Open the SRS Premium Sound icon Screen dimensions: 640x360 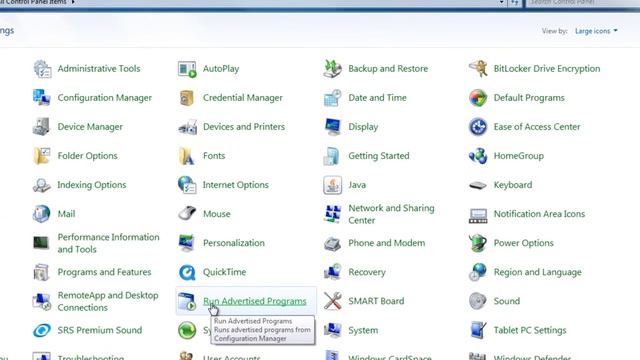(42, 330)
